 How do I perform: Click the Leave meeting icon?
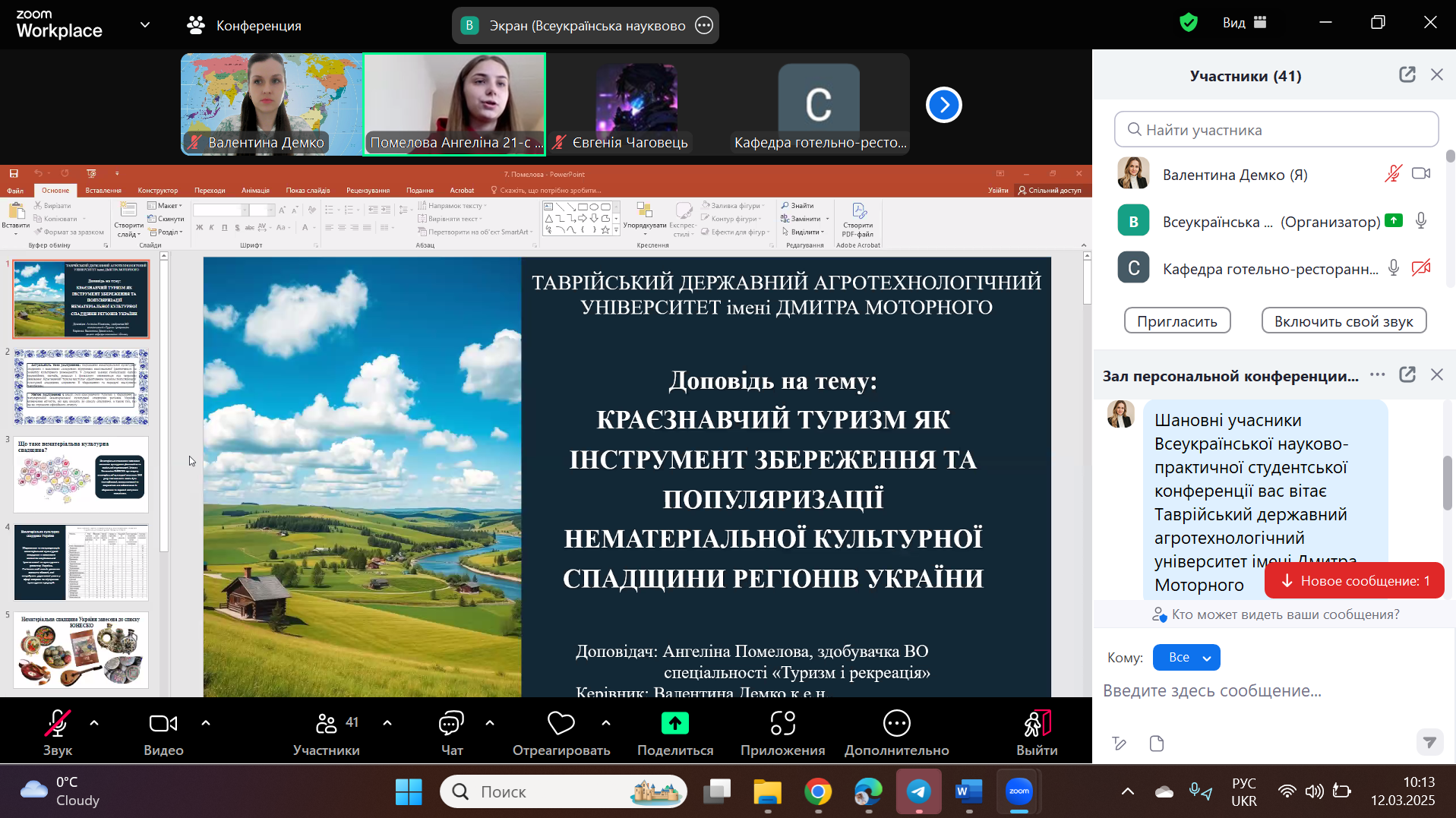(1036, 724)
